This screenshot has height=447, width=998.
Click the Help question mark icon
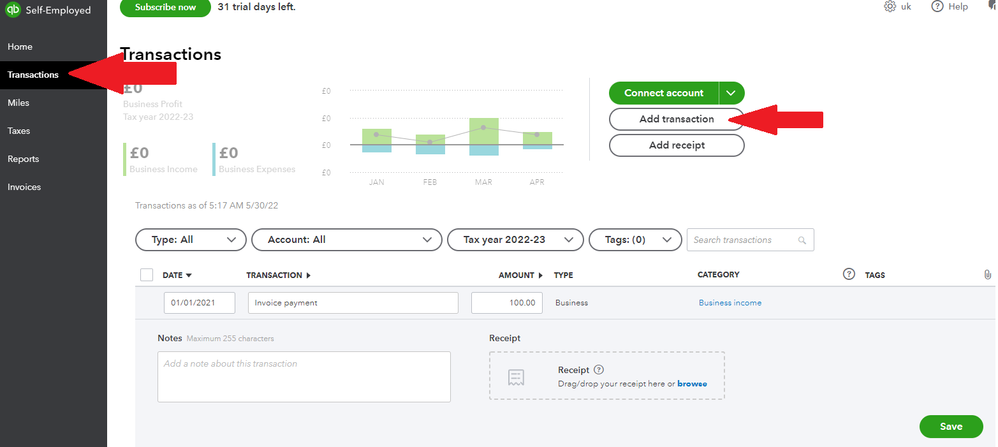coord(937,7)
